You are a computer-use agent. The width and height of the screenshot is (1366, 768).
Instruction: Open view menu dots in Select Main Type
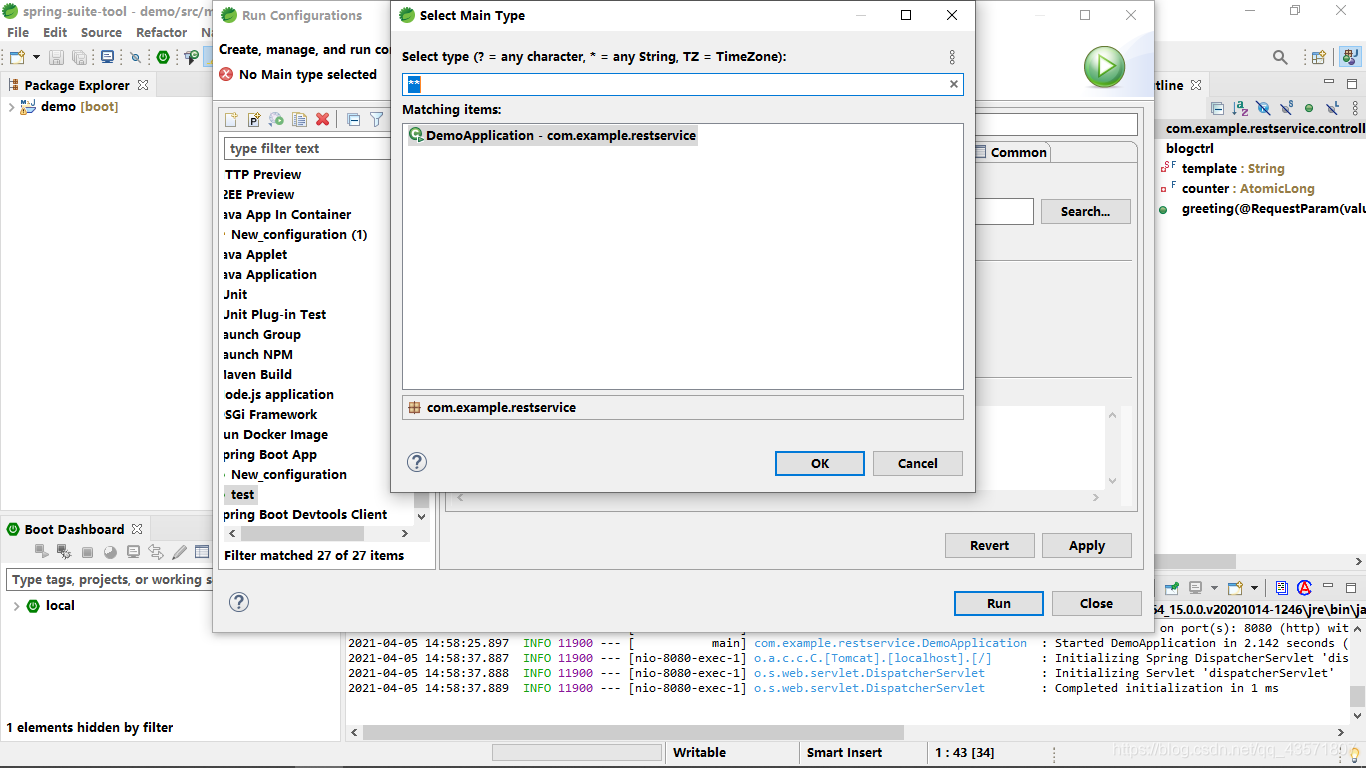coord(952,57)
